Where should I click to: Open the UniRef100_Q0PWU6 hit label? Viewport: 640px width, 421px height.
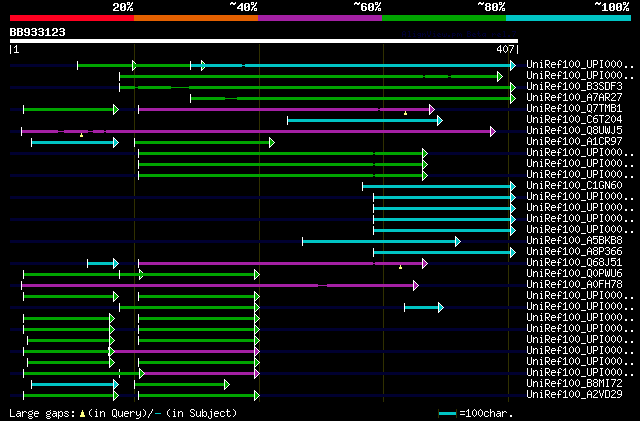574,274
